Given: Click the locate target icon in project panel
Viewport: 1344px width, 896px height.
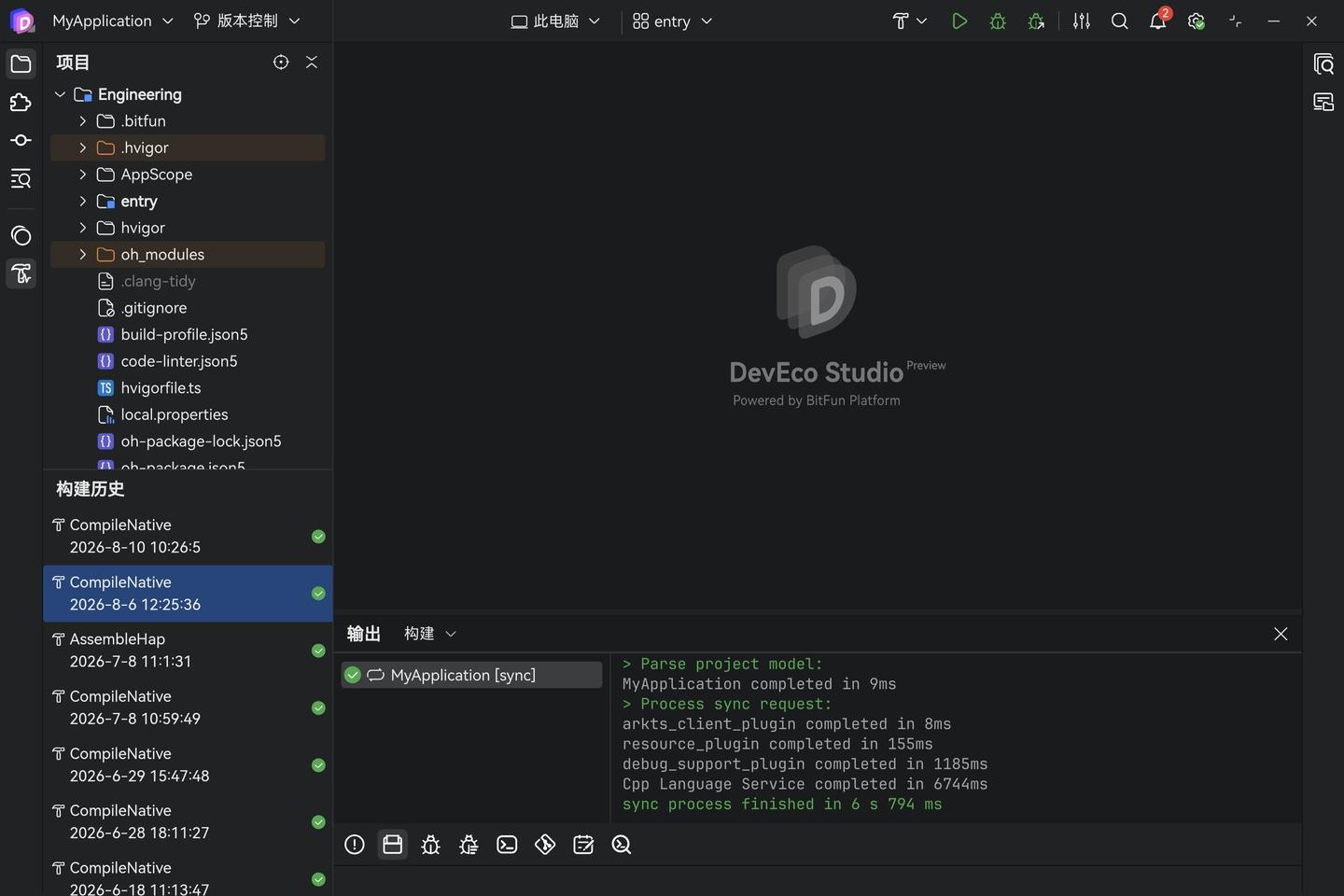Looking at the screenshot, I should click(x=281, y=62).
